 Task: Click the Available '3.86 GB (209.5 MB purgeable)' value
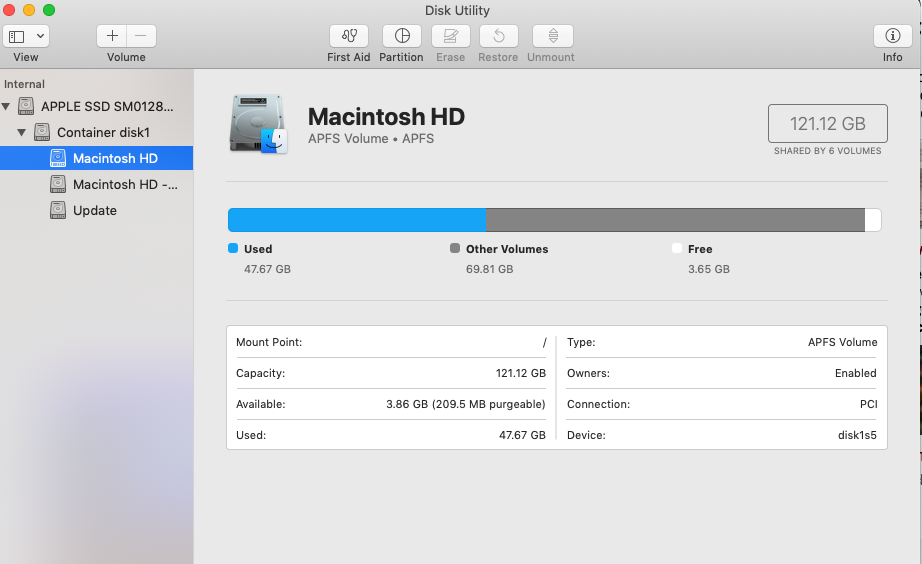coord(466,404)
